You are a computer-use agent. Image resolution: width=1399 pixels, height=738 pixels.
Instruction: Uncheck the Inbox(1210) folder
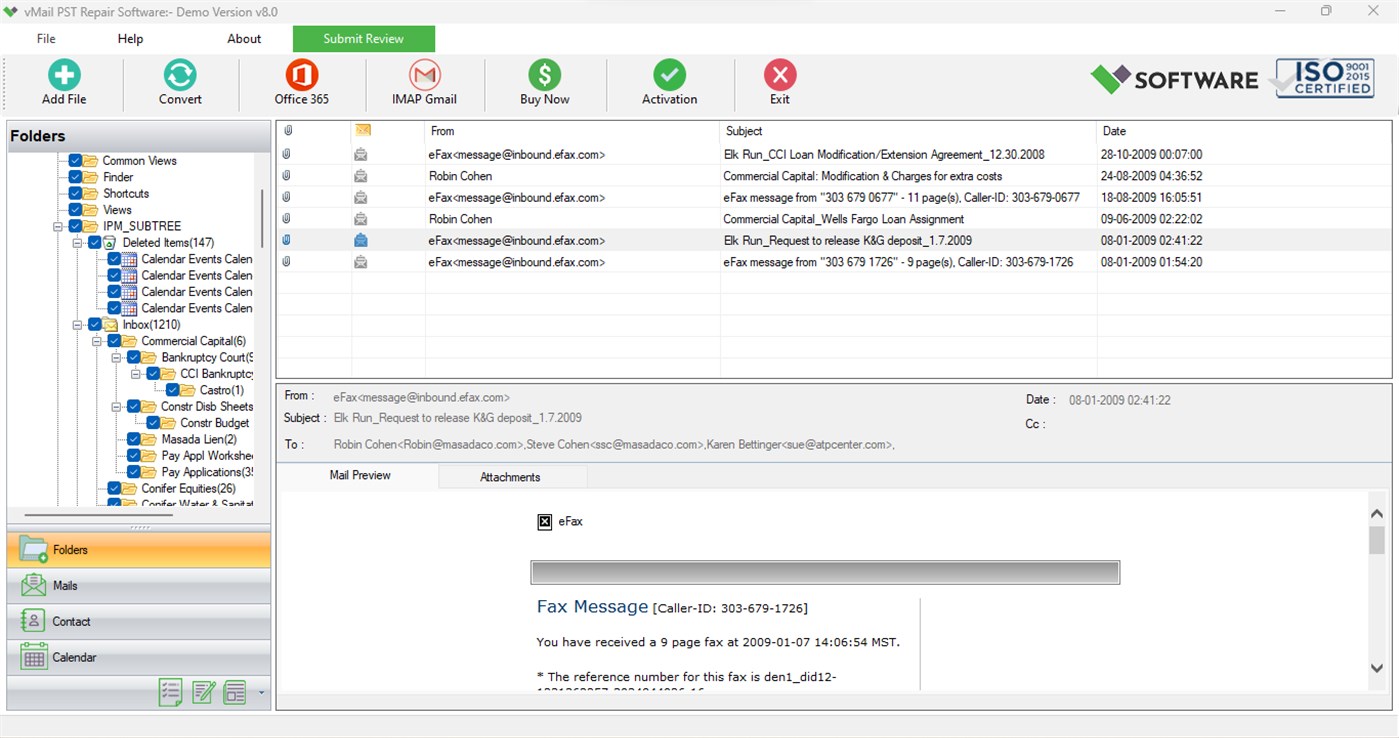point(93,324)
